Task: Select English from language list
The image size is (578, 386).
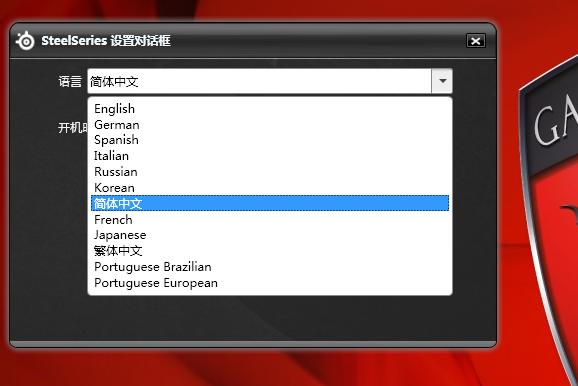Action: [270, 109]
